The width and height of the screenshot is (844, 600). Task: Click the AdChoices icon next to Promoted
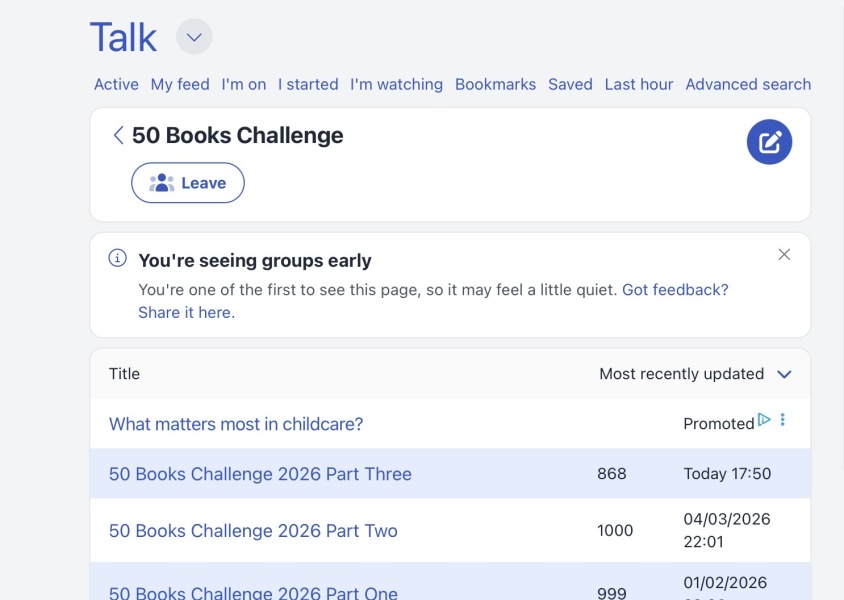point(764,422)
